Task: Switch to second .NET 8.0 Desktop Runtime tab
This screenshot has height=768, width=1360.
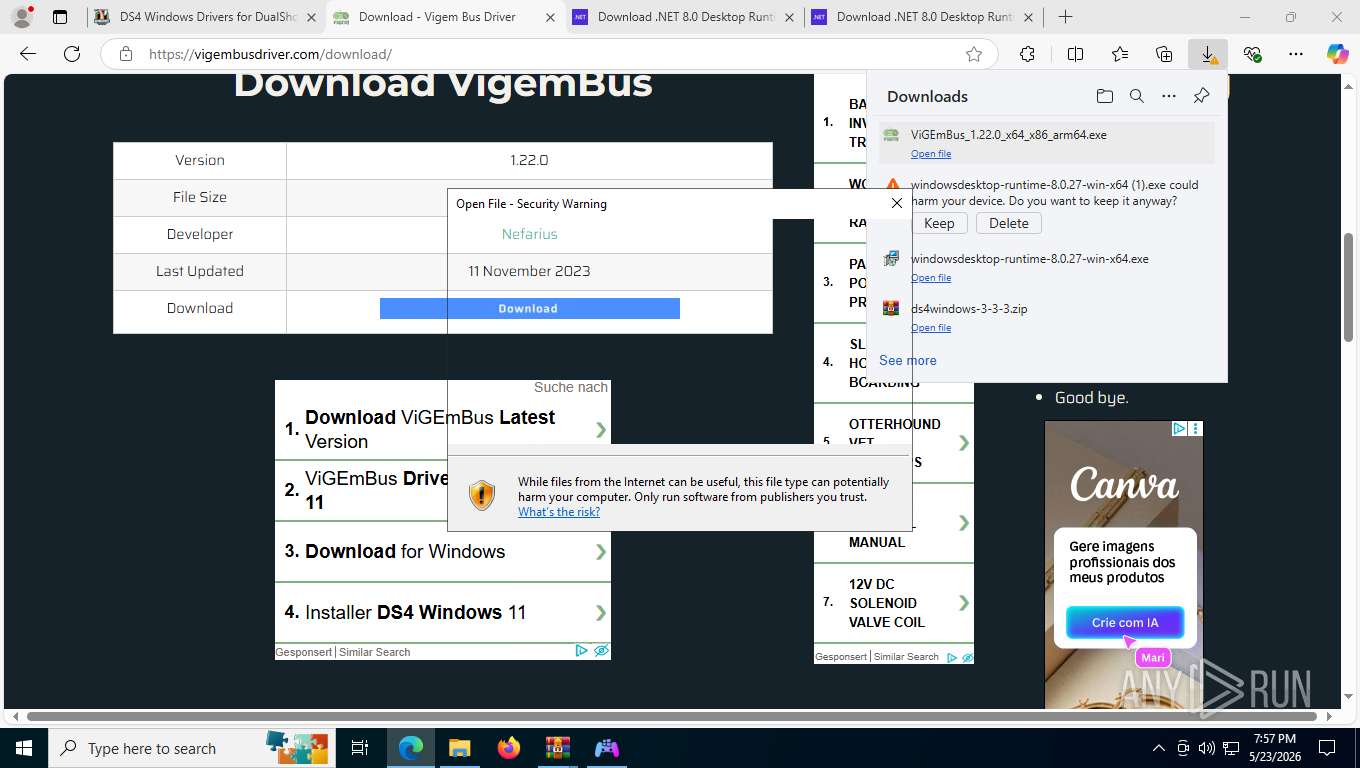Action: [x=923, y=17]
